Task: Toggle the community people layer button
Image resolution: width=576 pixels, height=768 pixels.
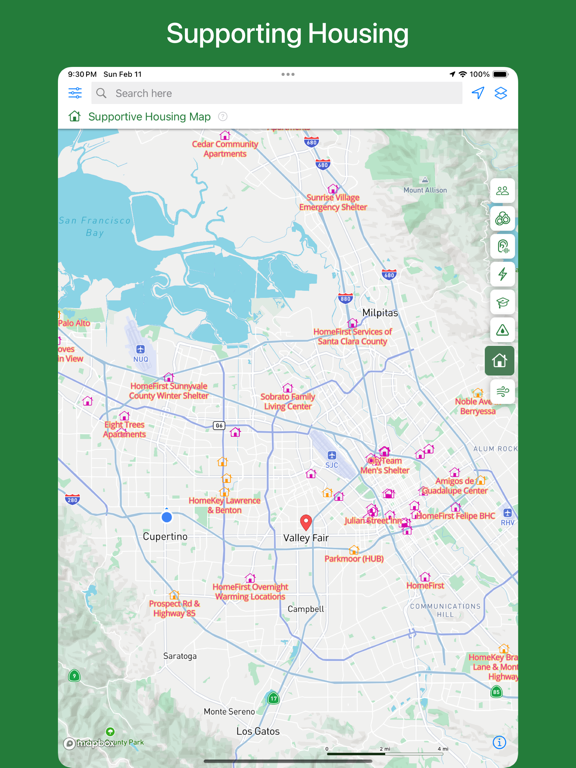Action: [x=503, y=191]
